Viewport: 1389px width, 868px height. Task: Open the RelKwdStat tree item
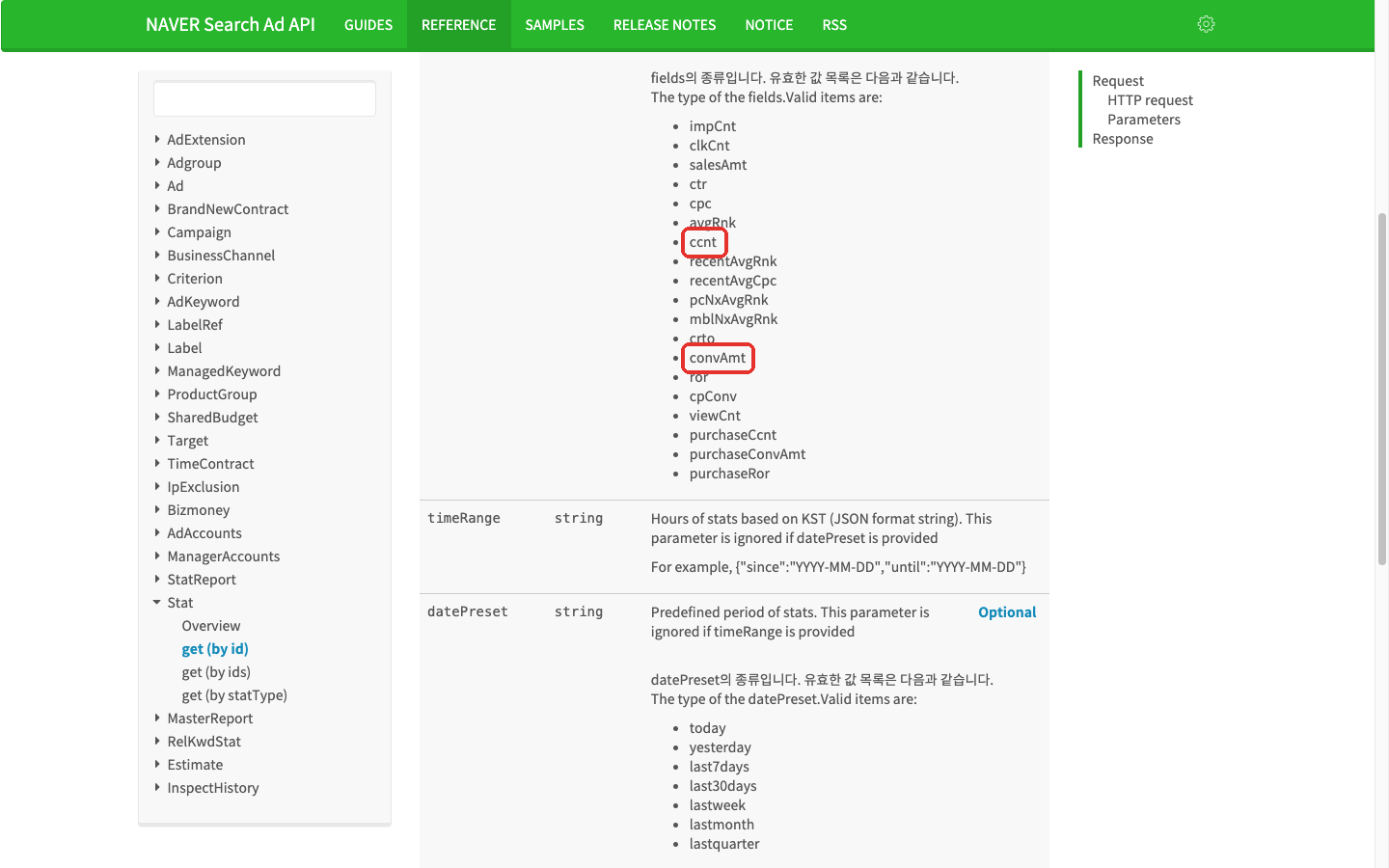coord(204,742)
